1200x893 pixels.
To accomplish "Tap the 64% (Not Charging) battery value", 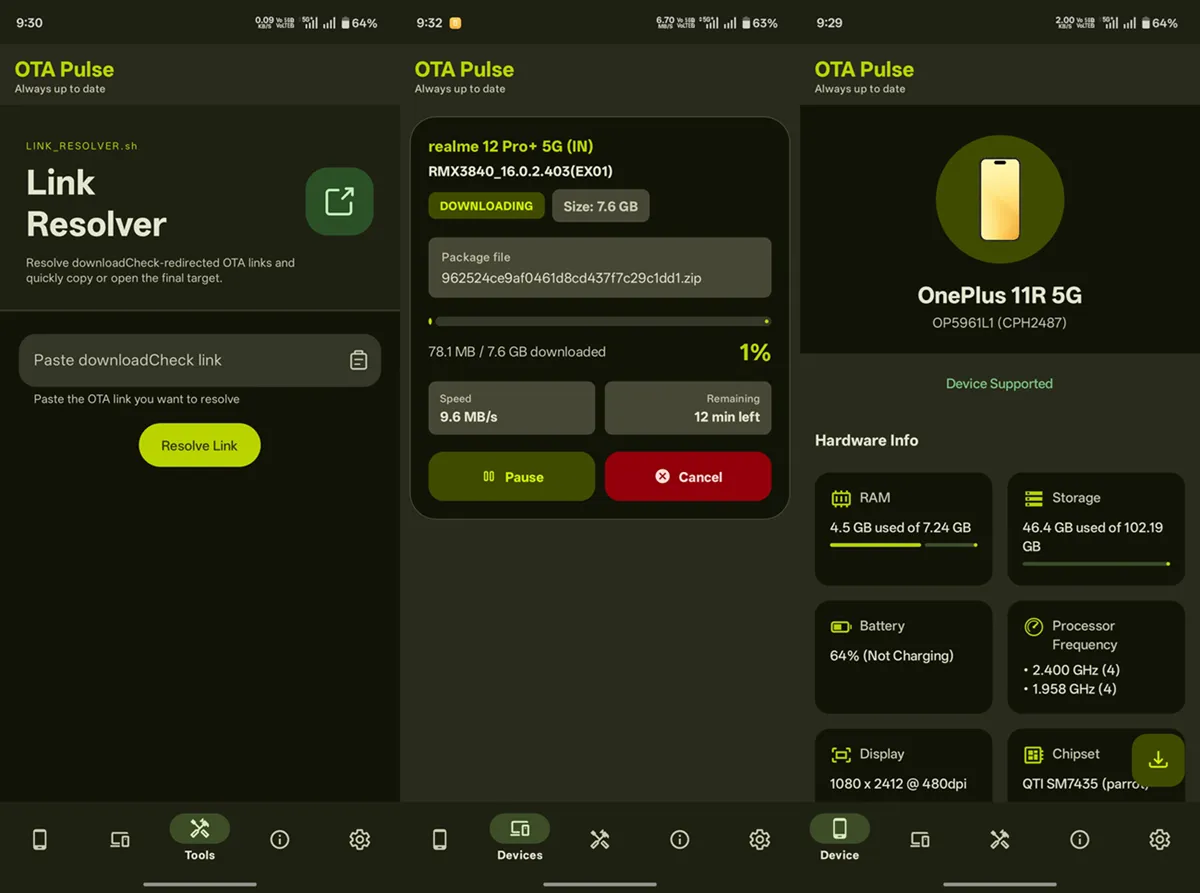I will tap(892, 656).
